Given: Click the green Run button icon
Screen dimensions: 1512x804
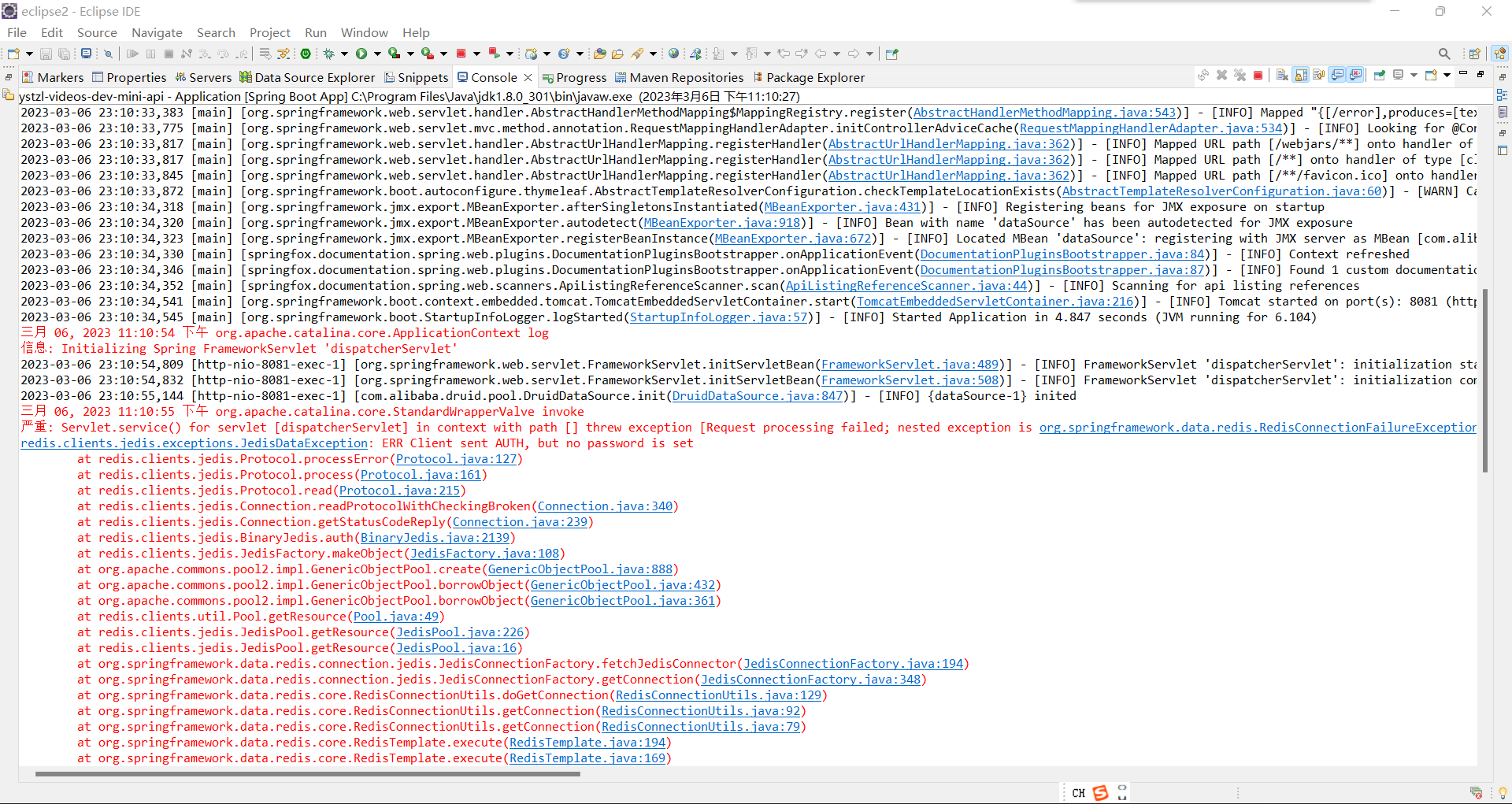Looking at the screenshot, I should point(361,54).
